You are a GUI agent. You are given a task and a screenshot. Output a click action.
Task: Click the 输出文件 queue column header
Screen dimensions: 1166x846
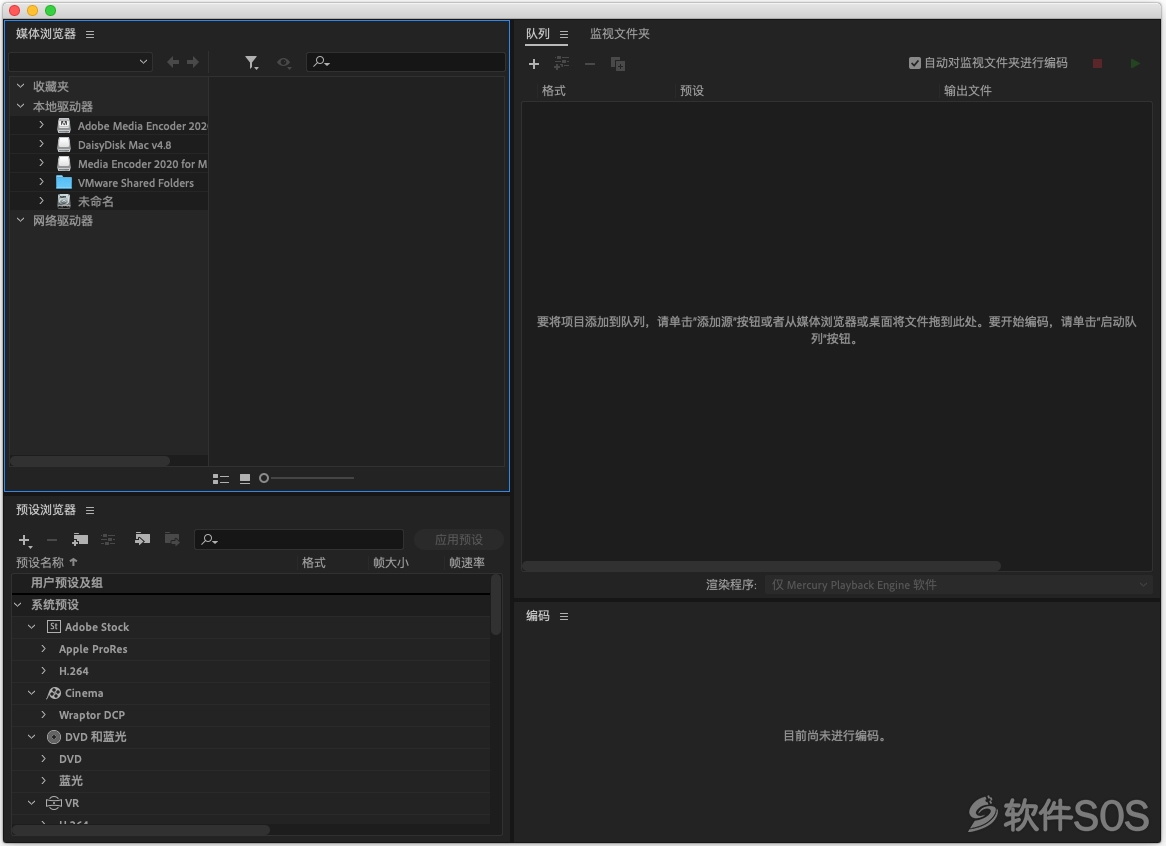pyautogui.click(x=967, y=91)
